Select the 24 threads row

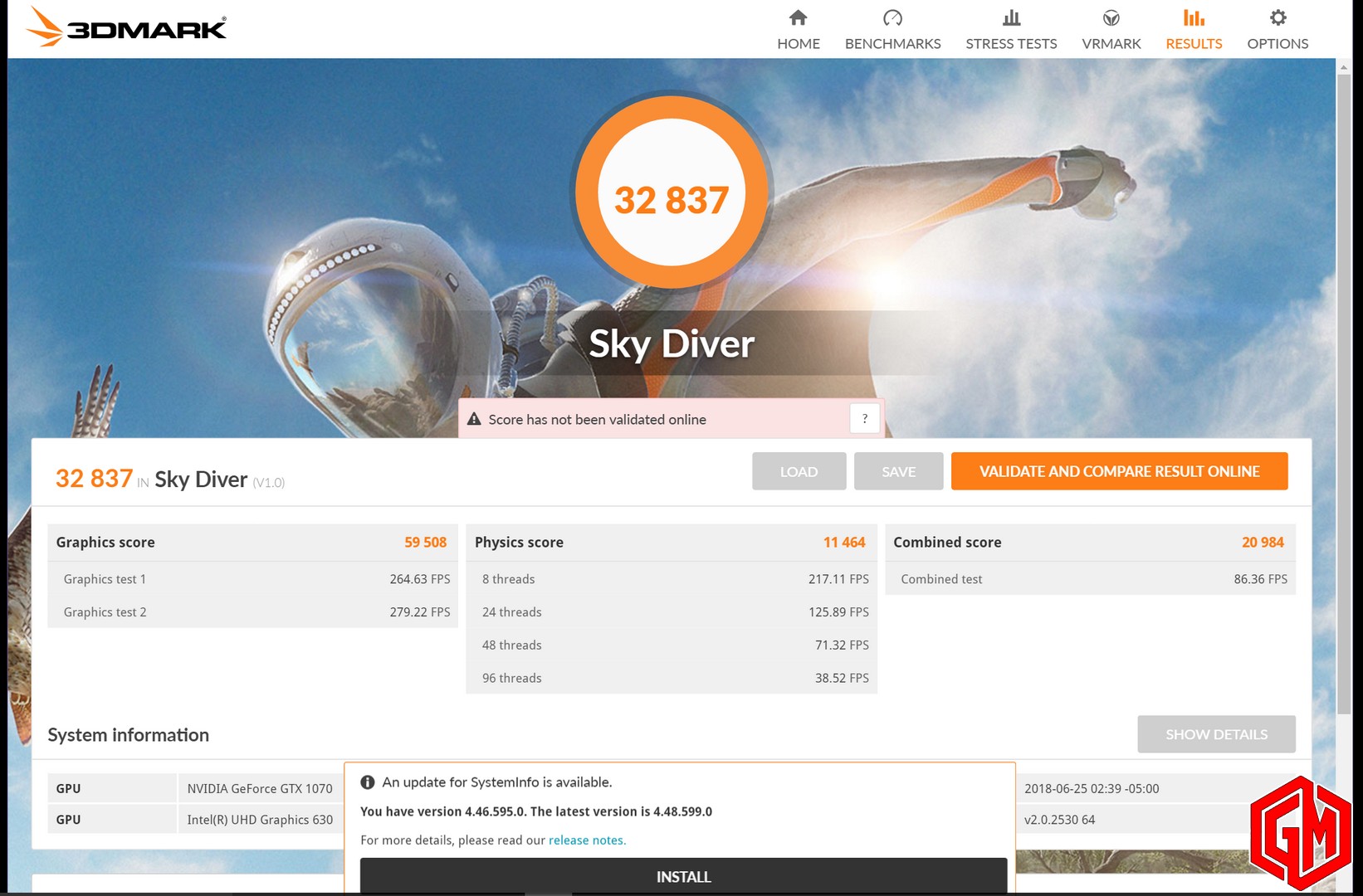click(x=672, y=612)
